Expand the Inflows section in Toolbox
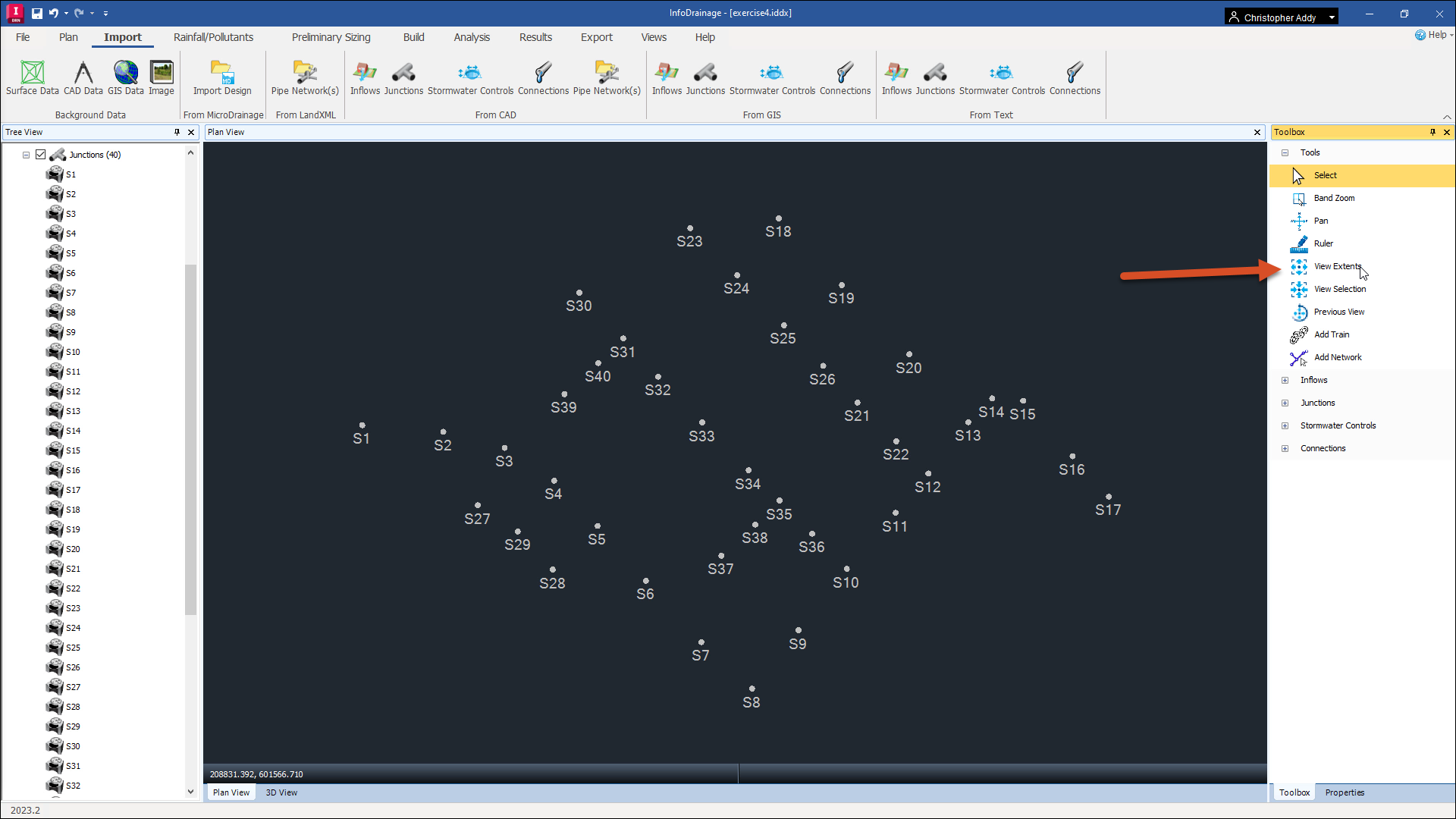The height and width of the screenshot is (819, 1456). click(x=1285, y=379)
